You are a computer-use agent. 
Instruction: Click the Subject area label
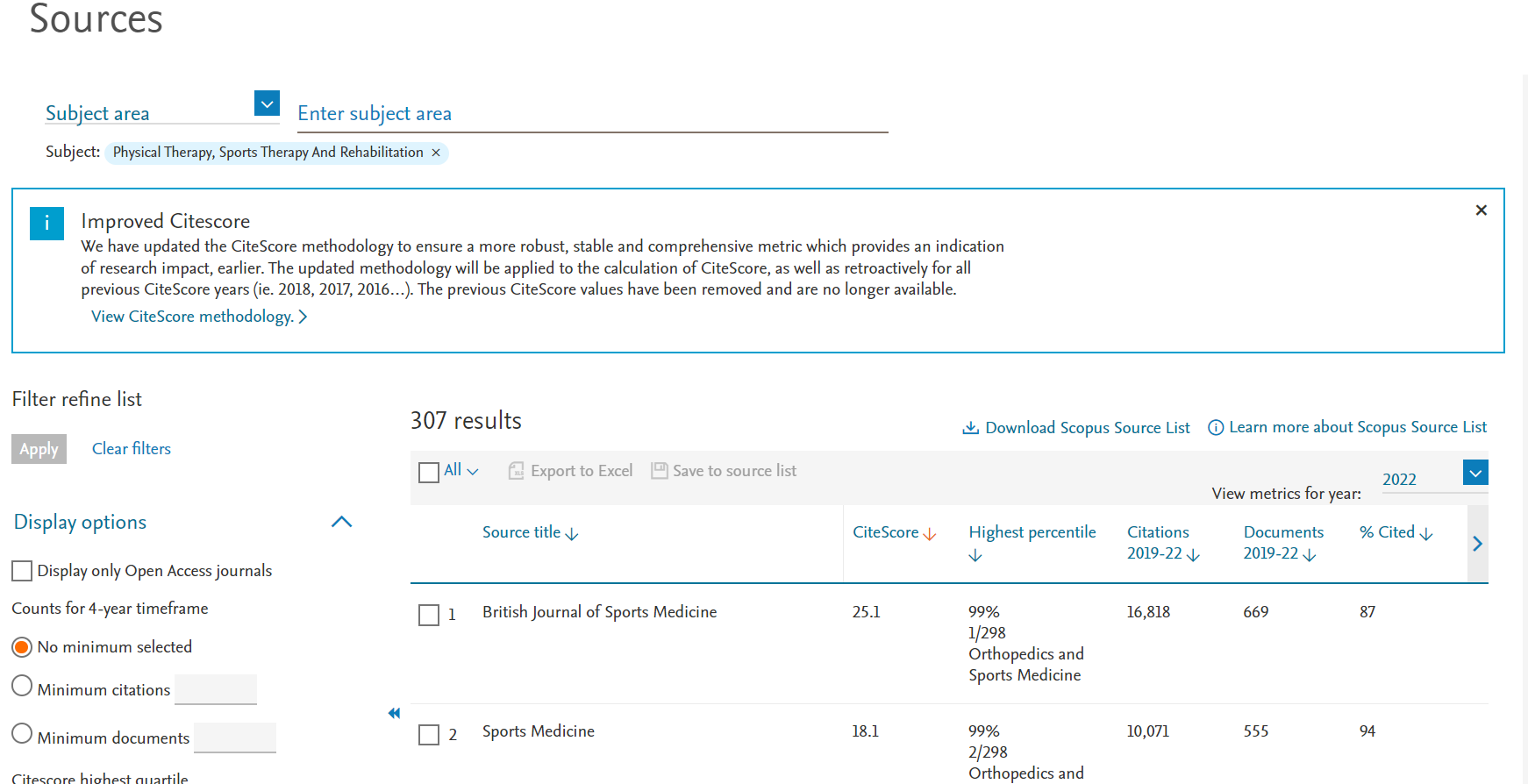click(x=97, y=113)
